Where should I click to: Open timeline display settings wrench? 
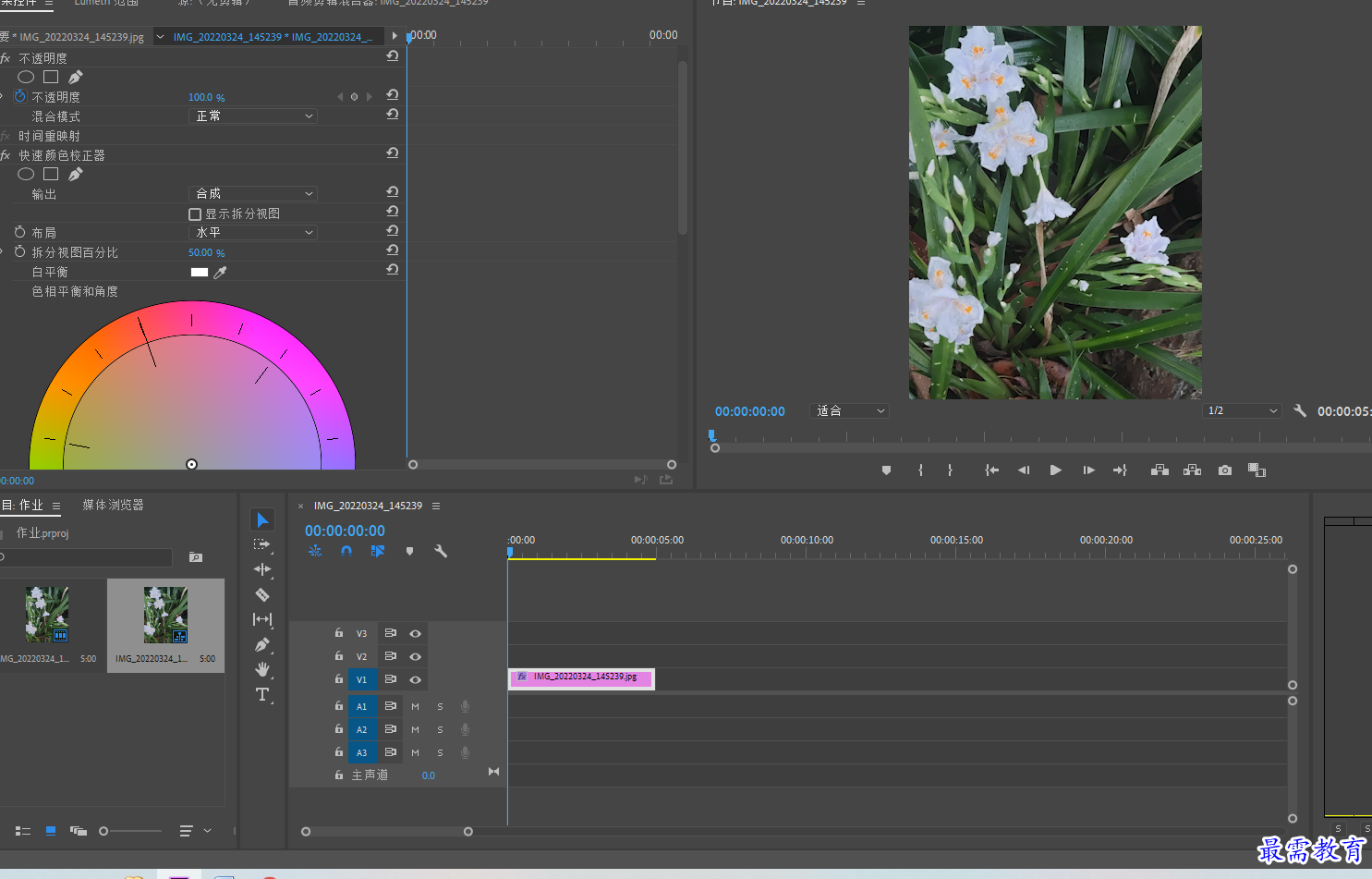pyautogui.click(x=441, y=551)
